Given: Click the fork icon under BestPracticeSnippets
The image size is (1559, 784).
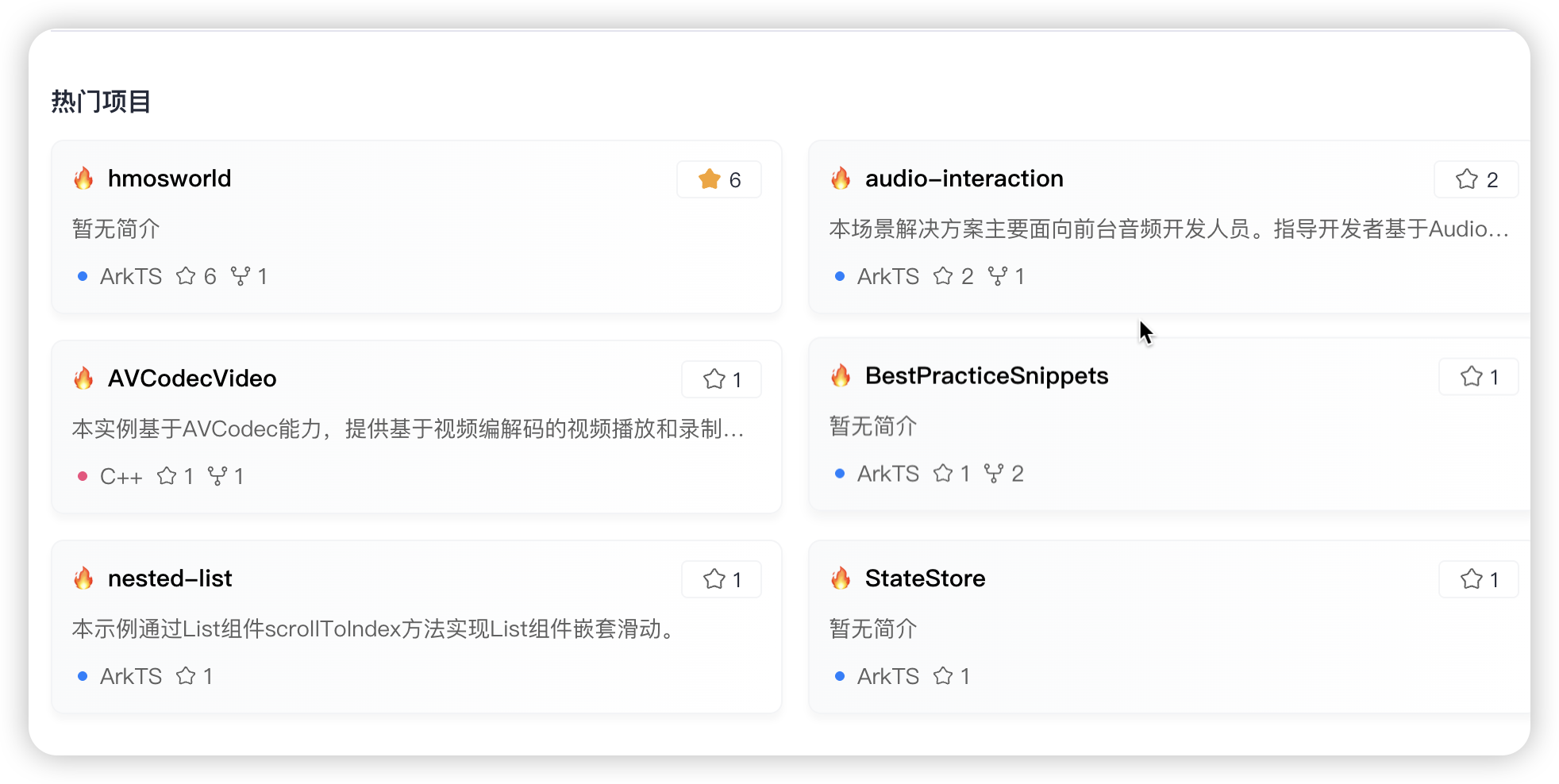Looking at the screenshot, I should coord(993,474).
